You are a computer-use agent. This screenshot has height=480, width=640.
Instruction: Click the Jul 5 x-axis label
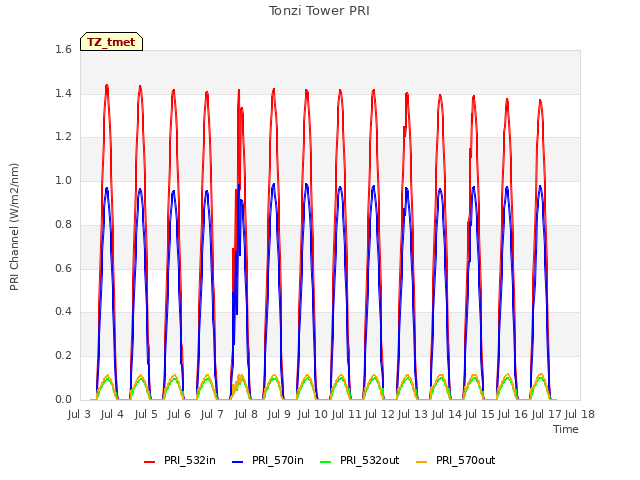click(x=146, y=414)
